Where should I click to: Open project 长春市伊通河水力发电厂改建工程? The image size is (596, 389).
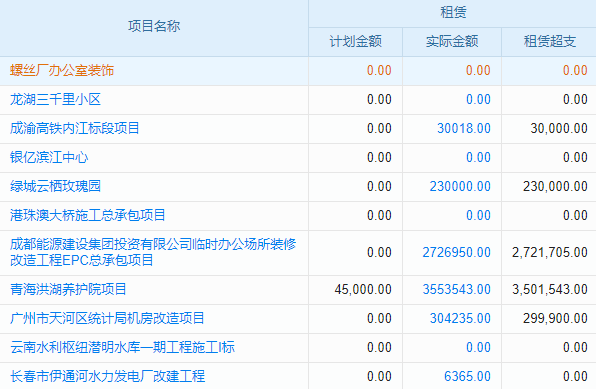(x=108, y=376)
